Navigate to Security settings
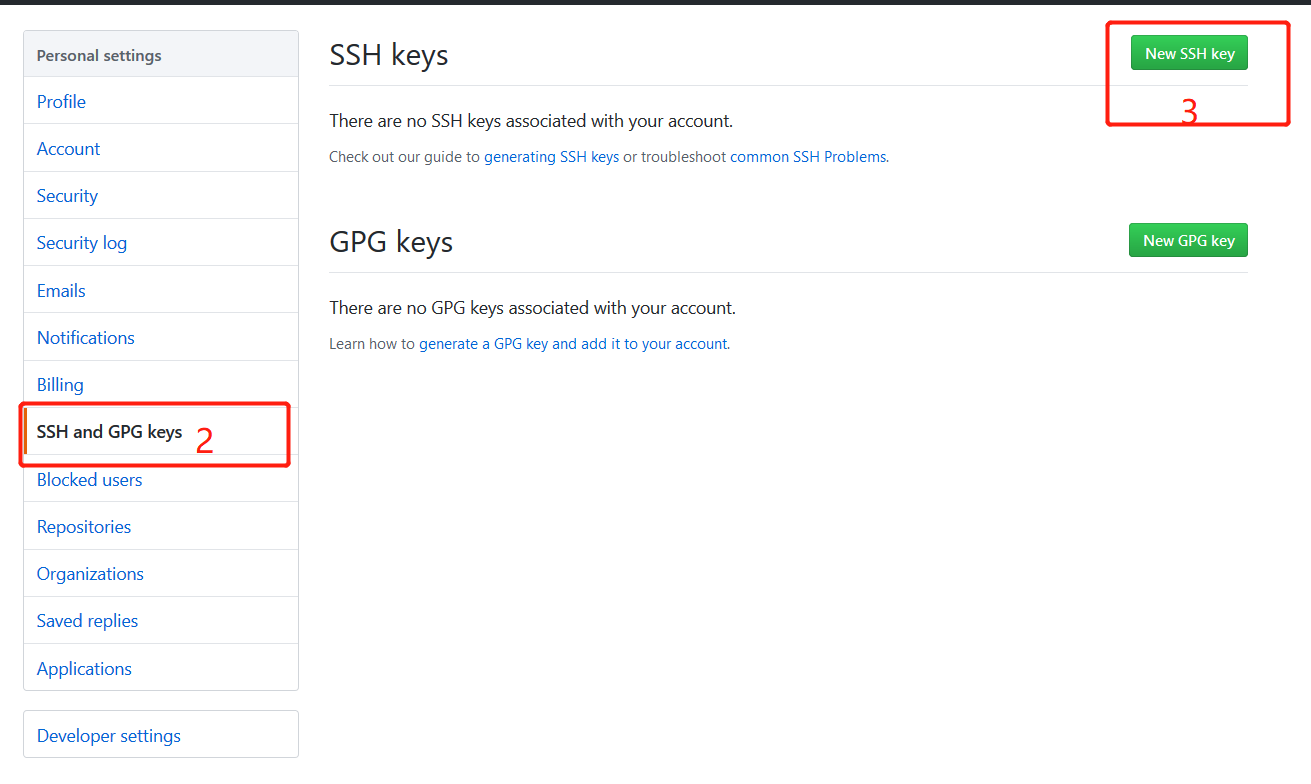 click(67, 195)
